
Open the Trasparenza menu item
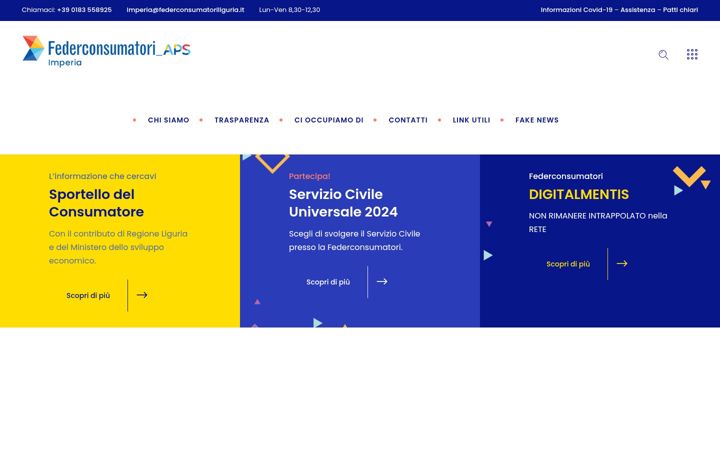[242, 120]
